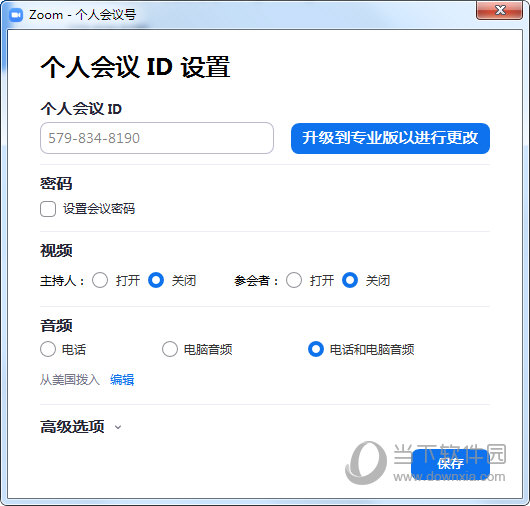This screenshot has width=530, height=506.
Task: Click the personal meeting ID input field
Action: pyautogui.click(x=157, y=138)
